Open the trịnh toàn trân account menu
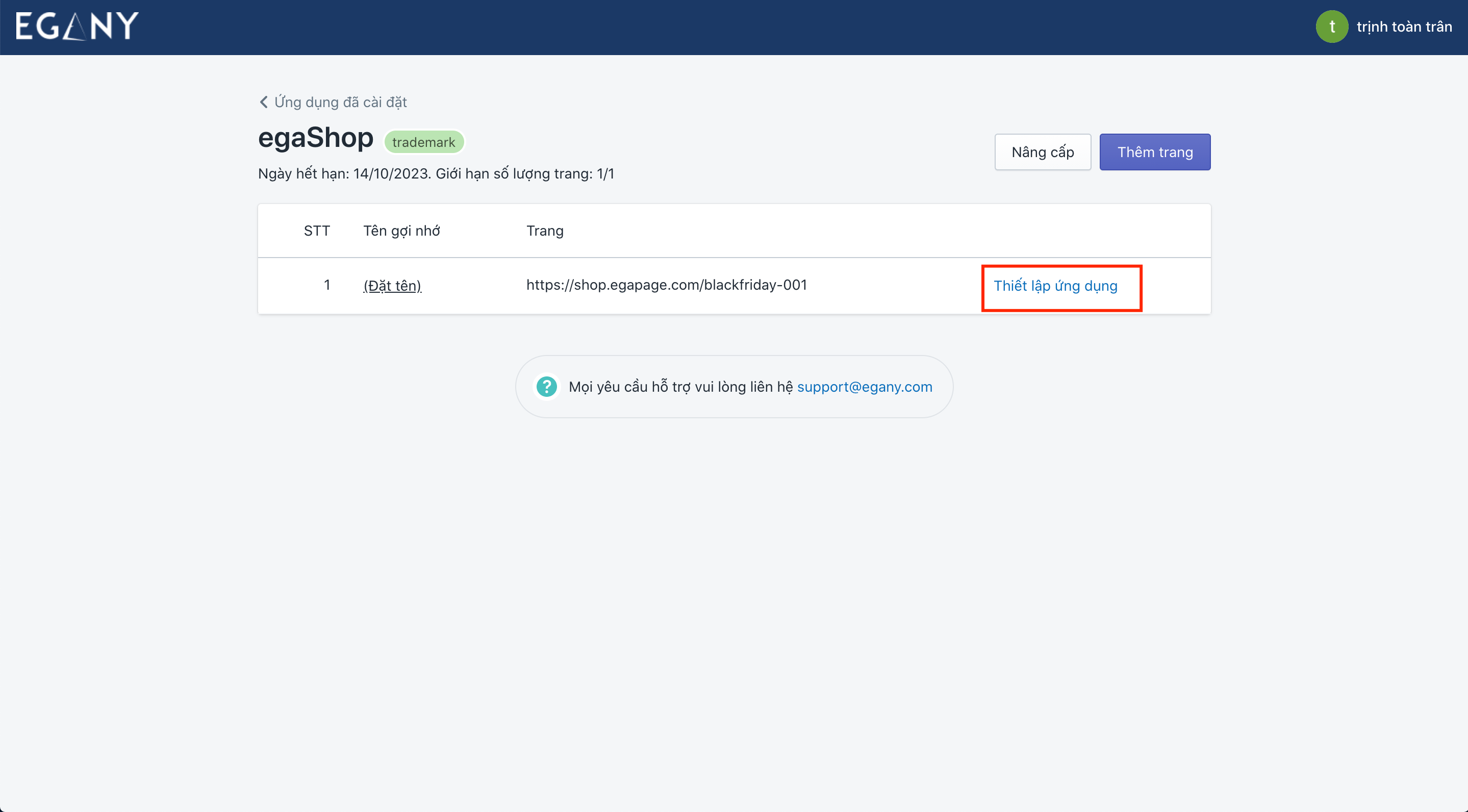 click(x=1404, y=27)
